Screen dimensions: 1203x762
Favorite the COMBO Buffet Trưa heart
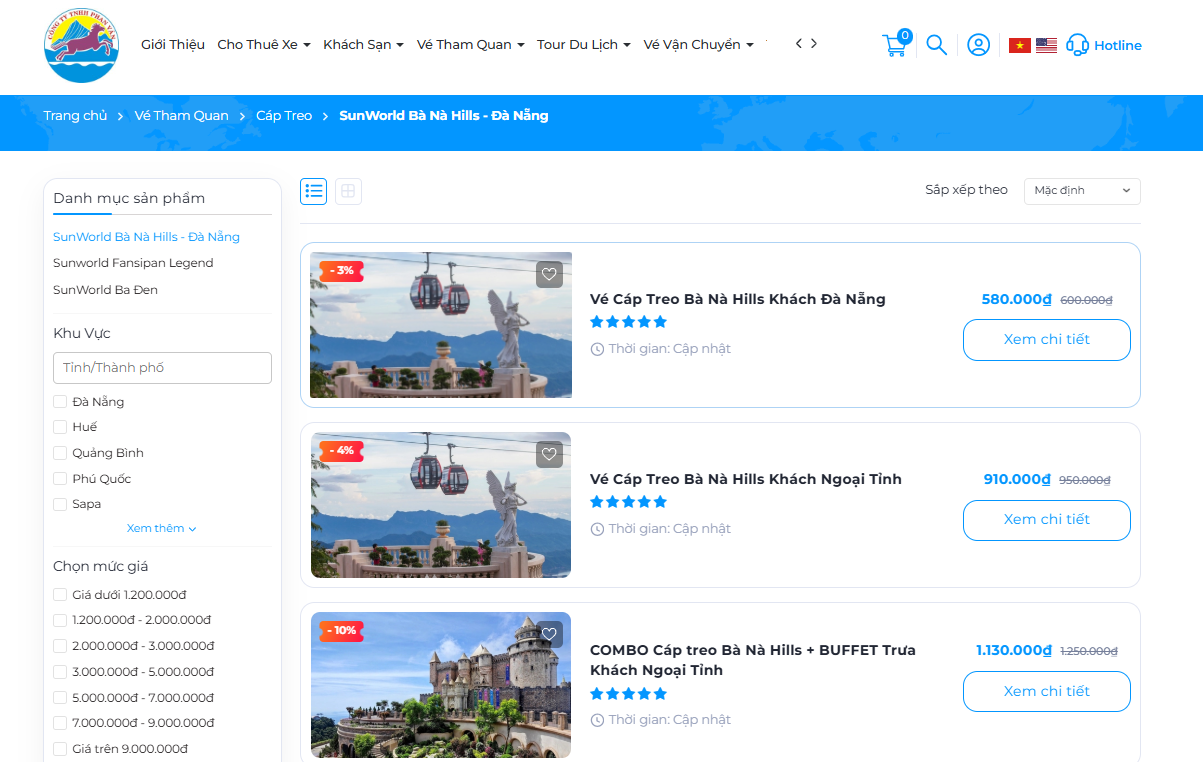point(549,634)
